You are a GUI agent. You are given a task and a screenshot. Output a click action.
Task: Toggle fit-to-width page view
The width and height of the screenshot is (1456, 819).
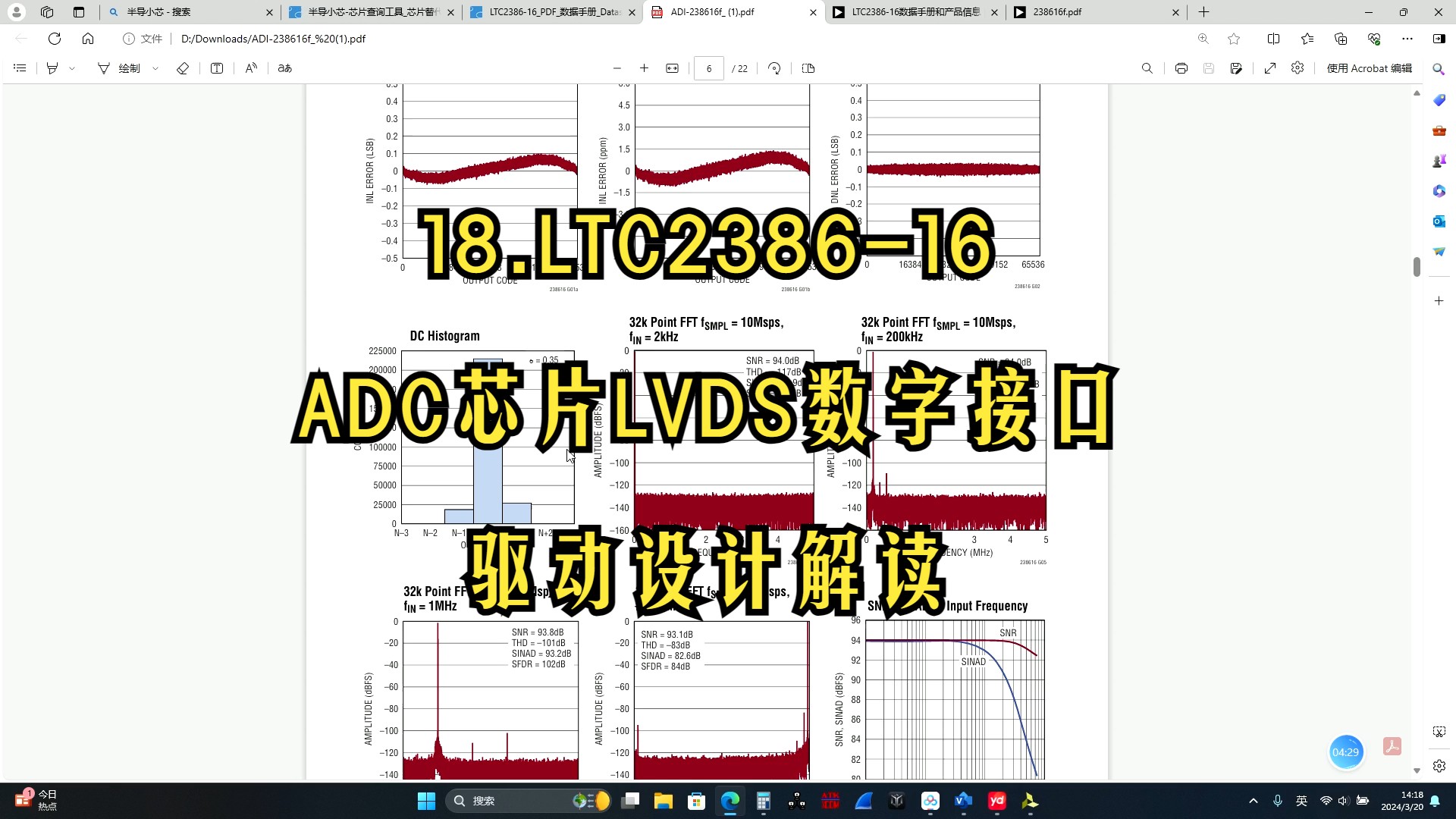click(x=672, y=68)
